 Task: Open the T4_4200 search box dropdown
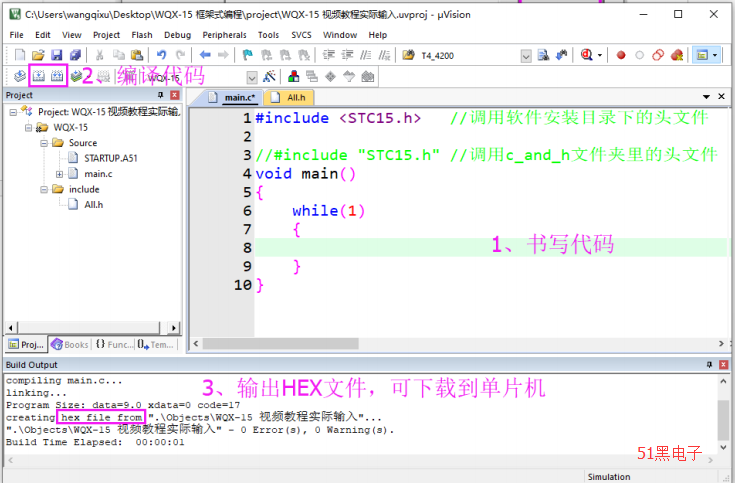click(526, 56)
